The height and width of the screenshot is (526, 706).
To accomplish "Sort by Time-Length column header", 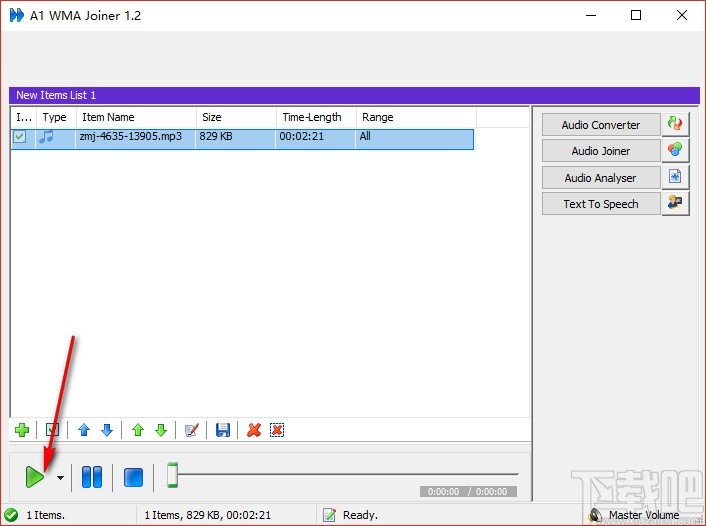I will click(317, 117).
